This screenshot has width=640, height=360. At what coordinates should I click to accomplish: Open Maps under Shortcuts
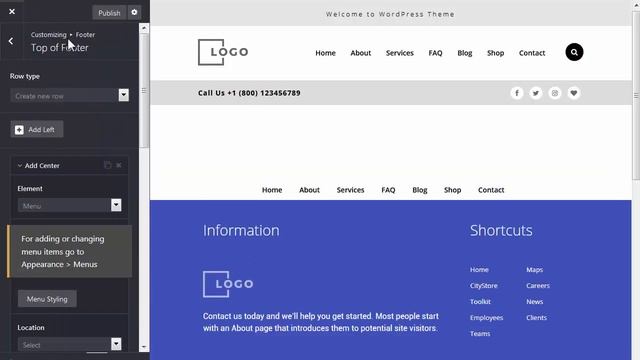tap(534, 270)
